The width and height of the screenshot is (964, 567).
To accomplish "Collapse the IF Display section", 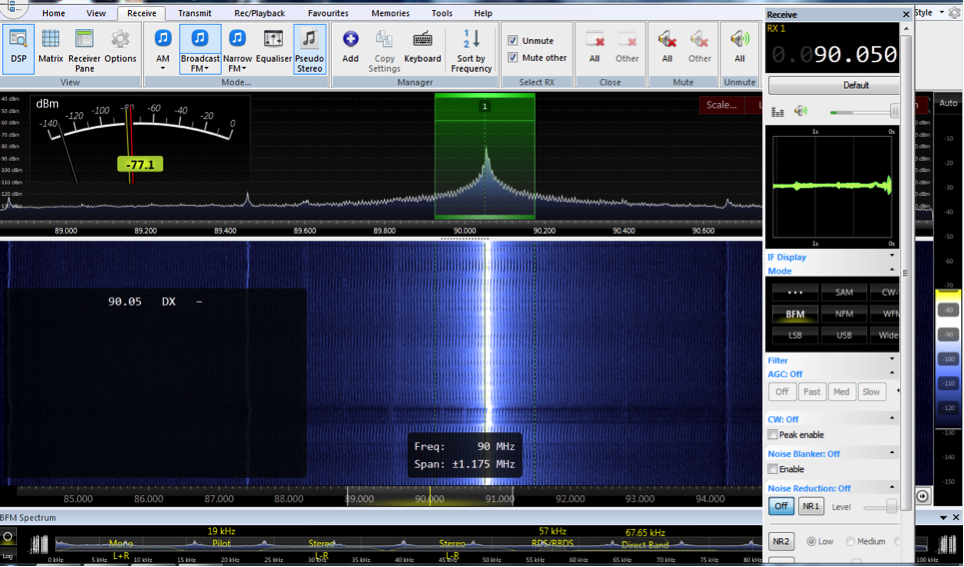I will click(892, 257).
